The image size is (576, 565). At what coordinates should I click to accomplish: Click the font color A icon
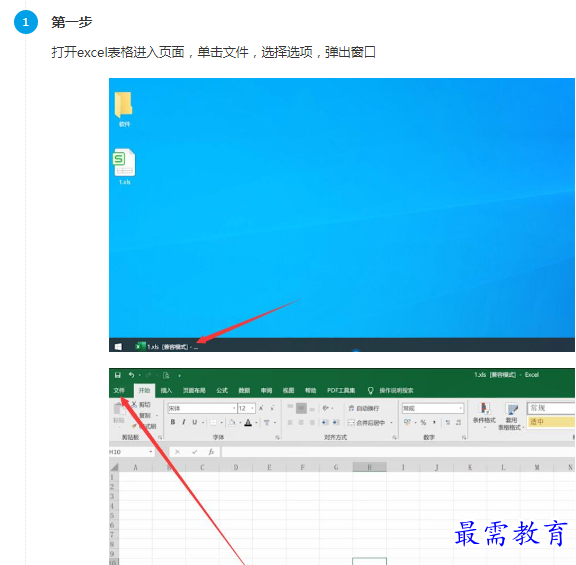[x=248, y=422]
